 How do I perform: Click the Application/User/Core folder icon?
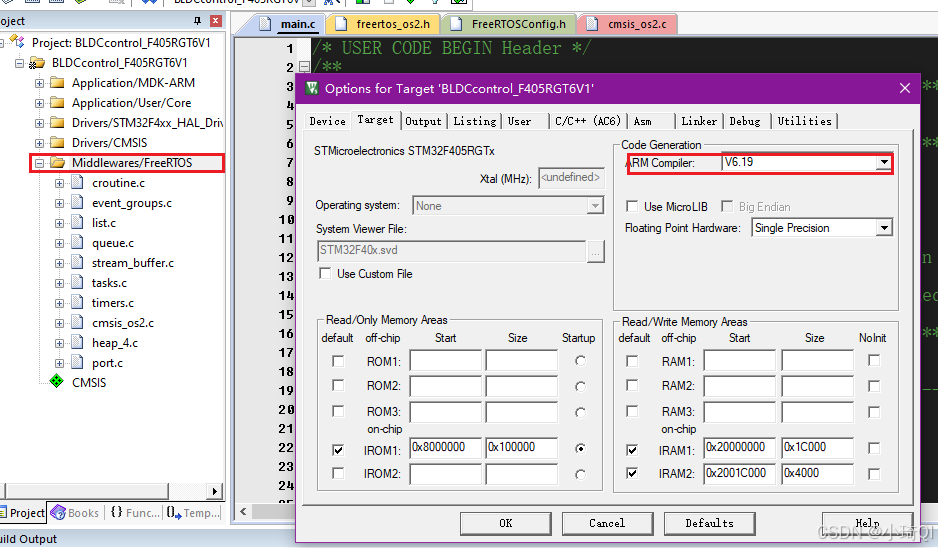pyautogui.click(x=57, y=102)
